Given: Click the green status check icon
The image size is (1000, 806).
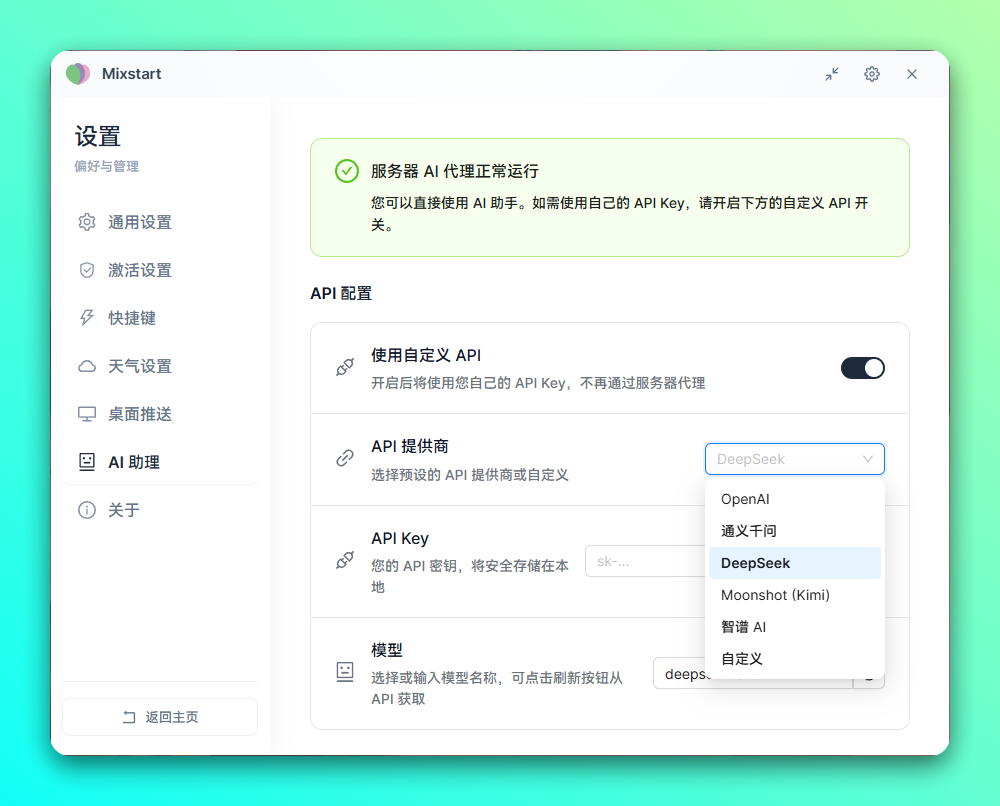Looking at the screenshot, I should pos(346,171).
